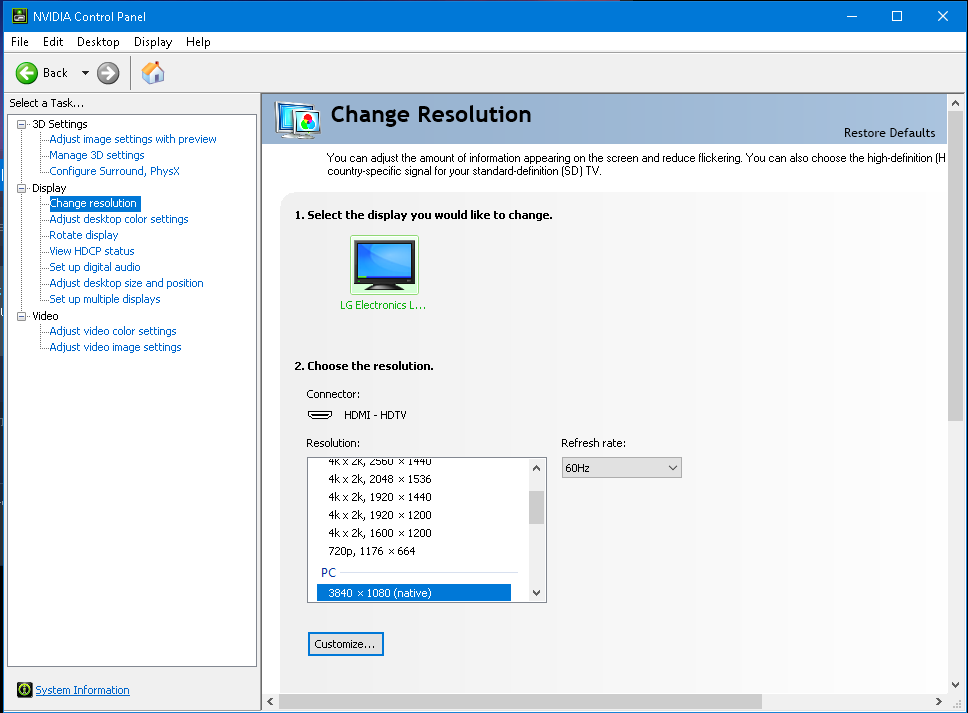Open Adjust video color settings

[112, 331]
